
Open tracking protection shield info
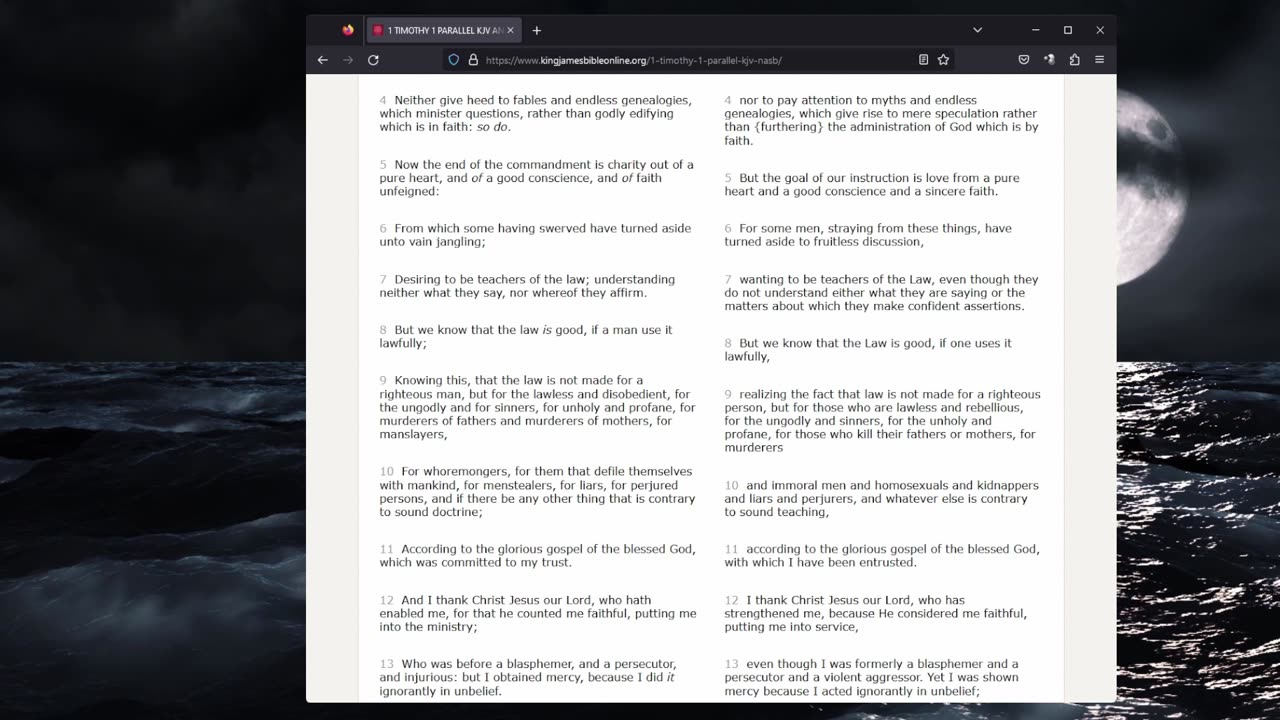(453, 60)
